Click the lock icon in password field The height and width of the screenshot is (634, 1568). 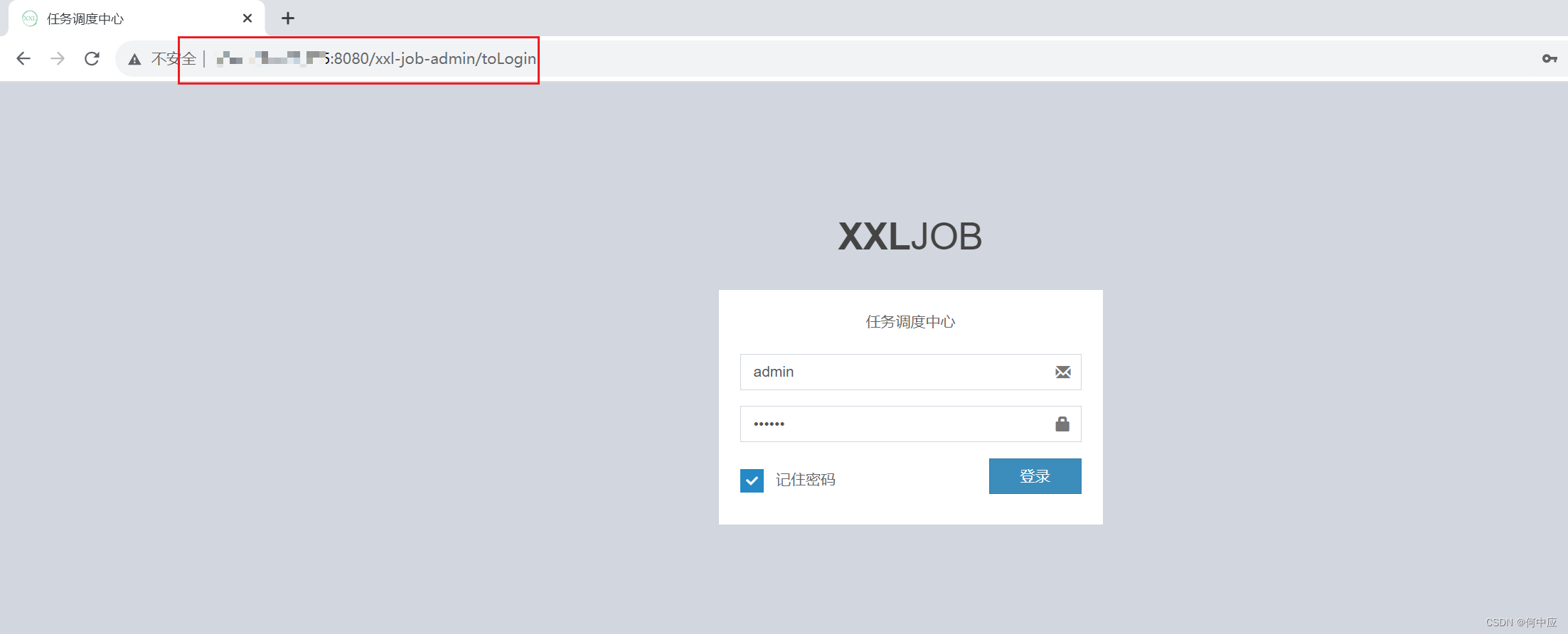[x=1062, y=424]
